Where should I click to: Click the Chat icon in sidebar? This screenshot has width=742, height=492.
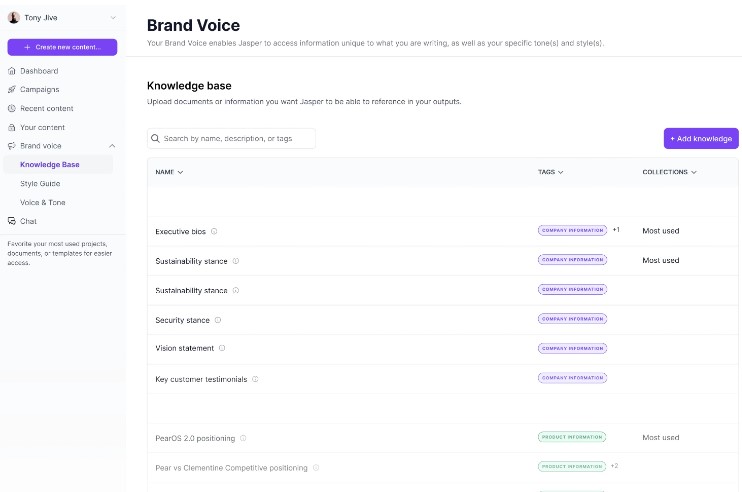click(12, 221)
